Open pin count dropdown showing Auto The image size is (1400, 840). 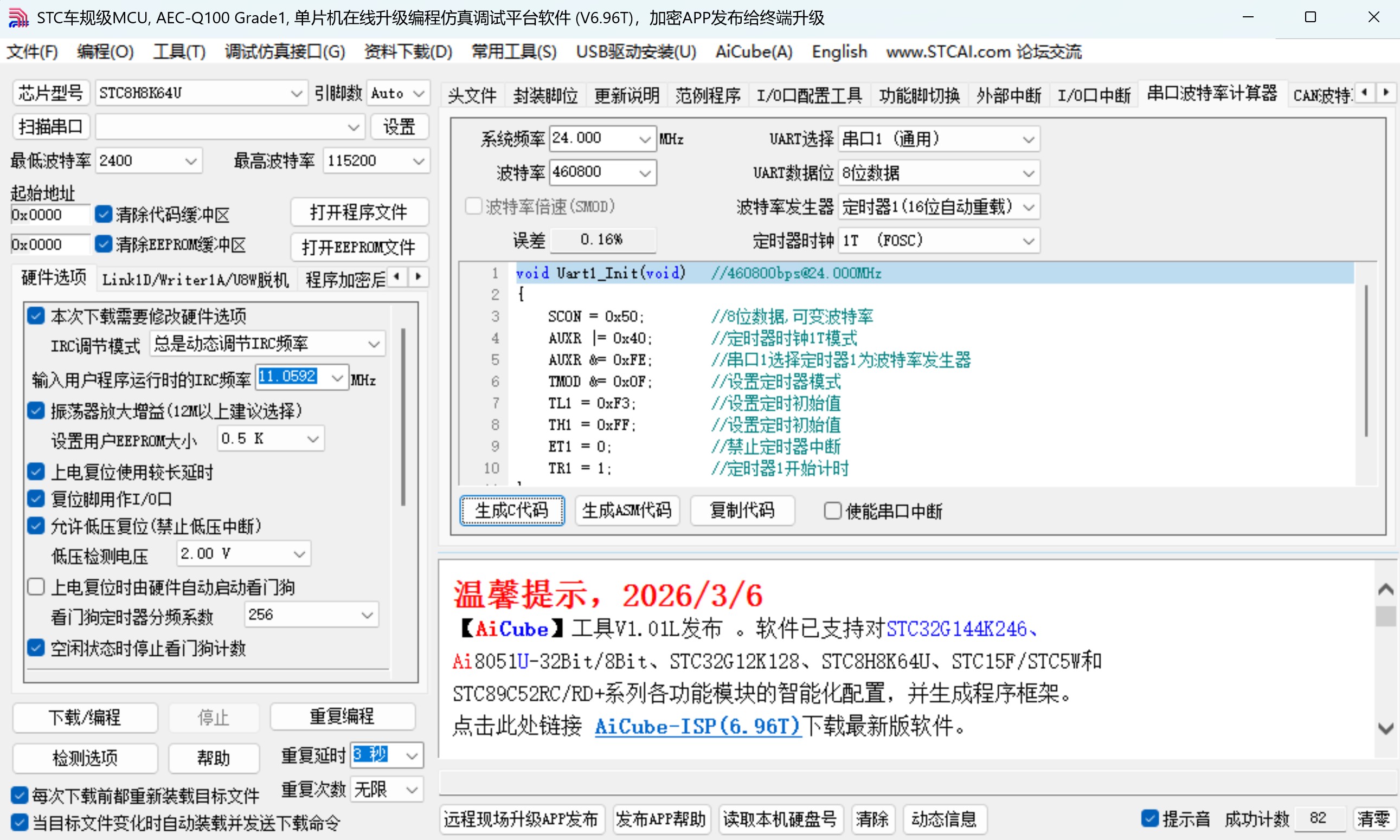click(398, 93)
